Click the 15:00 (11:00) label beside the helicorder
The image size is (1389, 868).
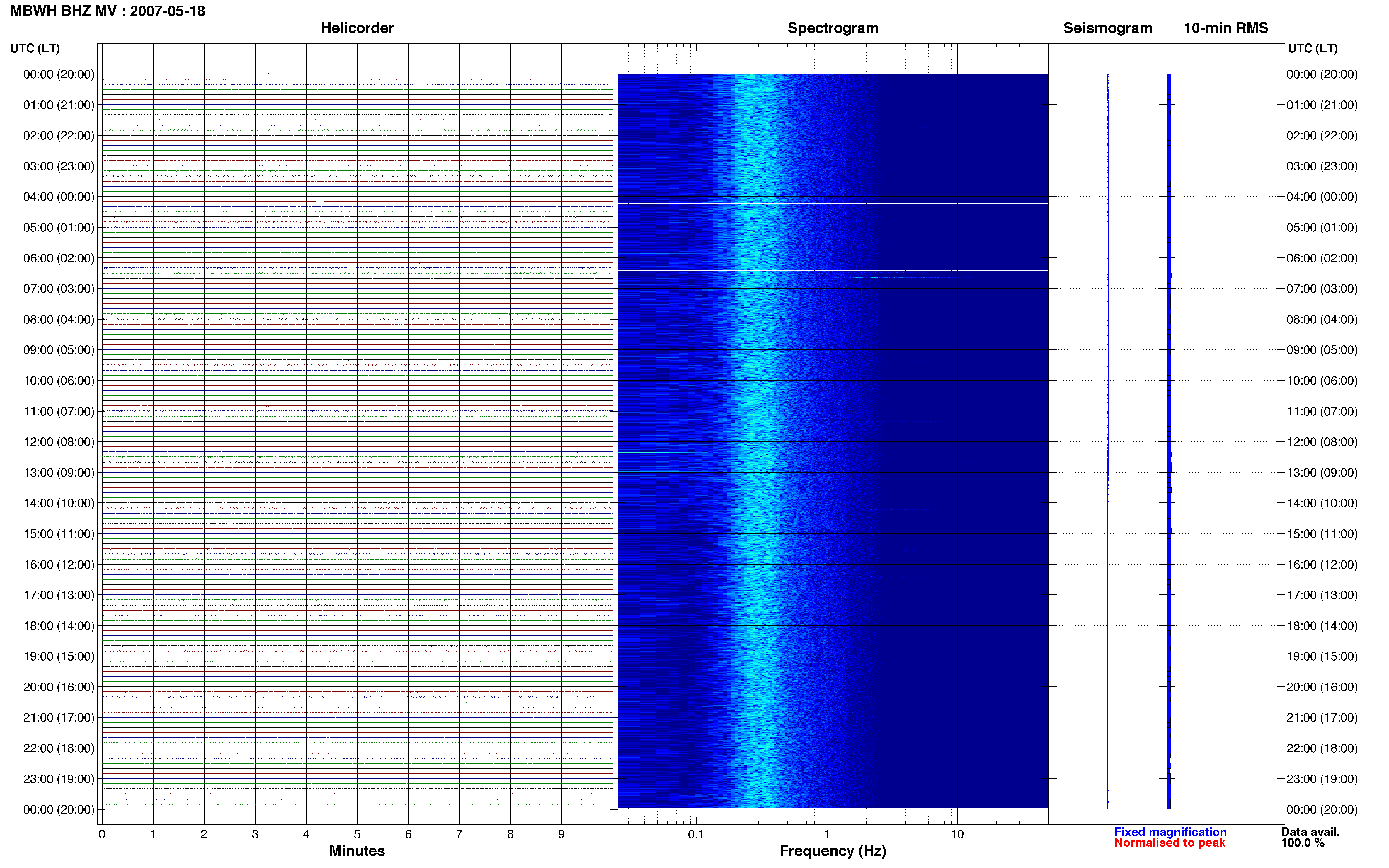(59, 534)
